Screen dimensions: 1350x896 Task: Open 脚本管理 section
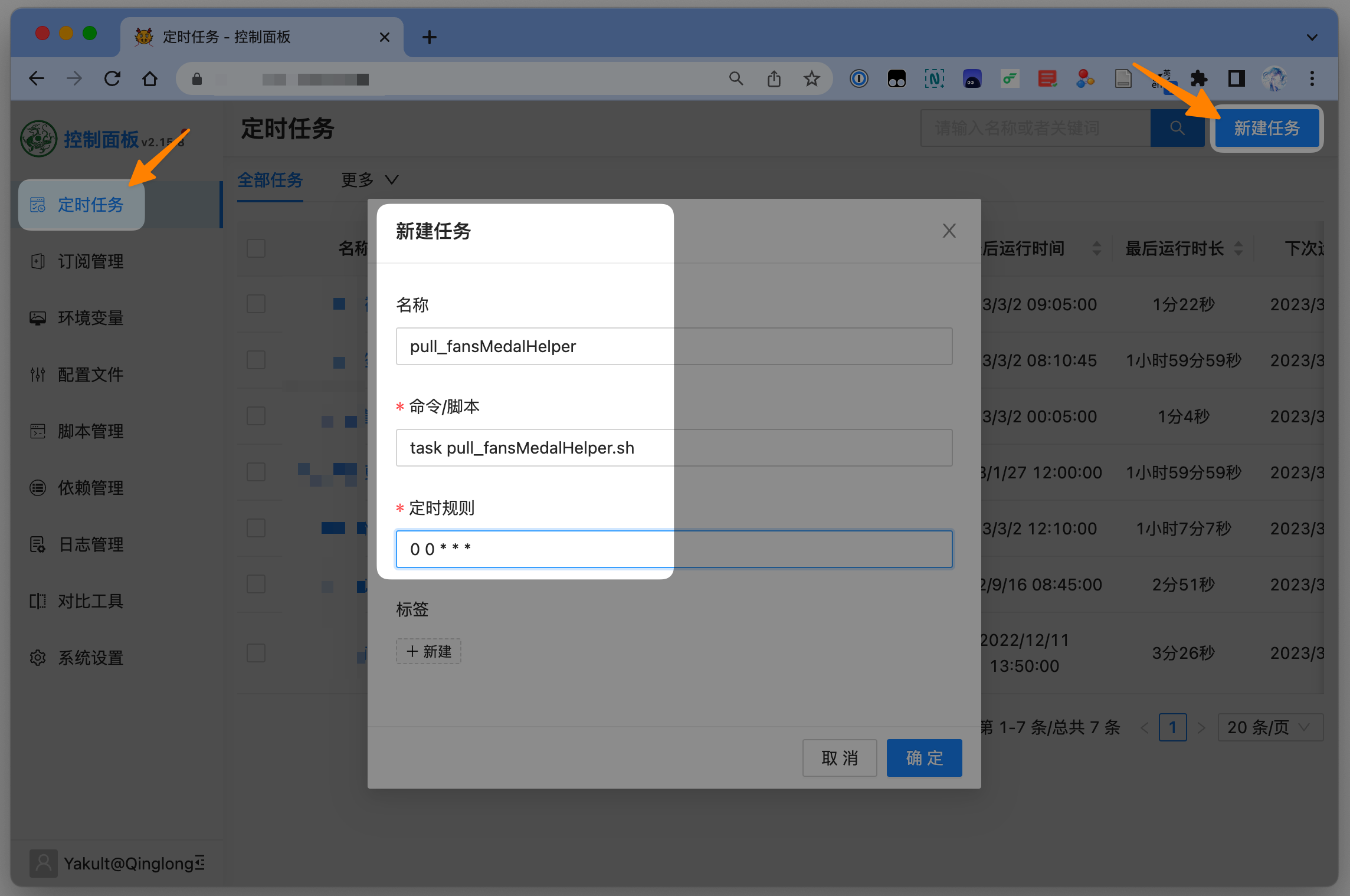click(x=90, y=431)
